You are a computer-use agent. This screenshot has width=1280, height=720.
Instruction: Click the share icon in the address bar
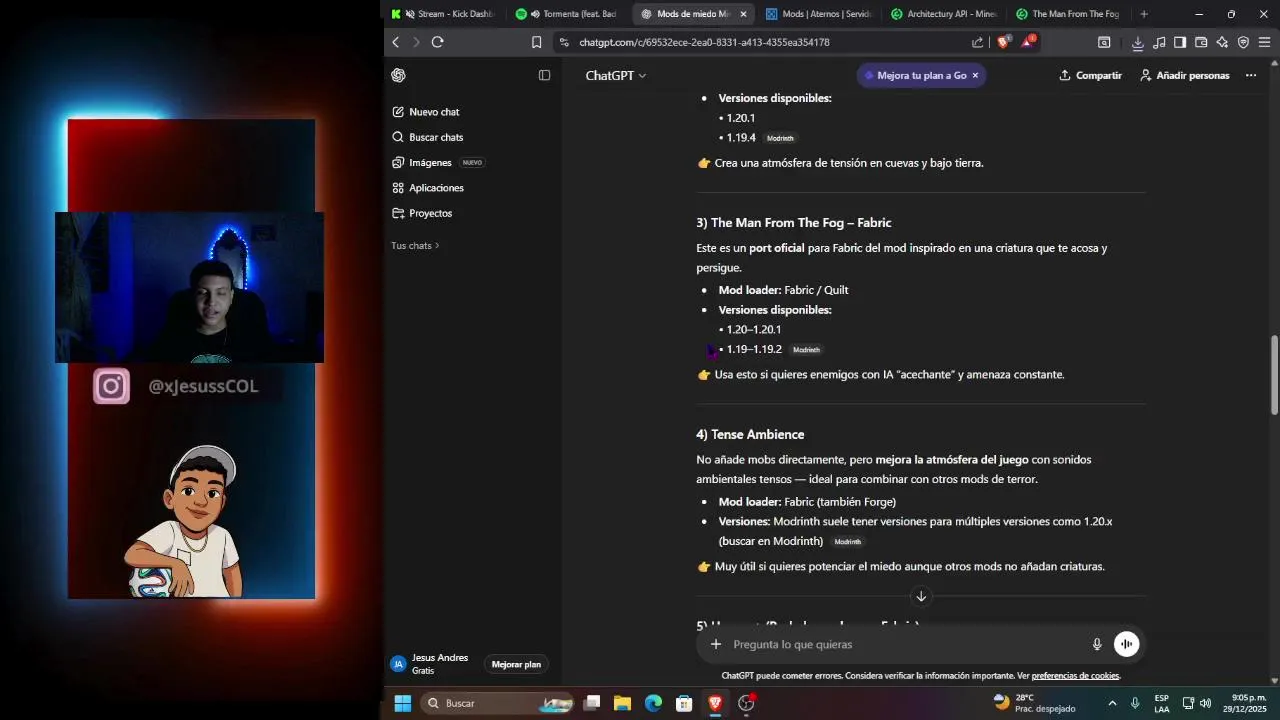(x=977, y=42)
